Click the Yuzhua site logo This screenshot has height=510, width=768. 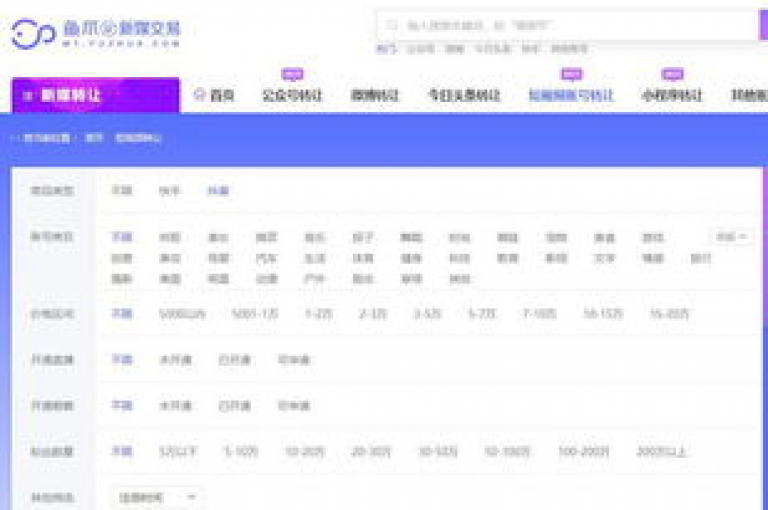tap(96, 33)
